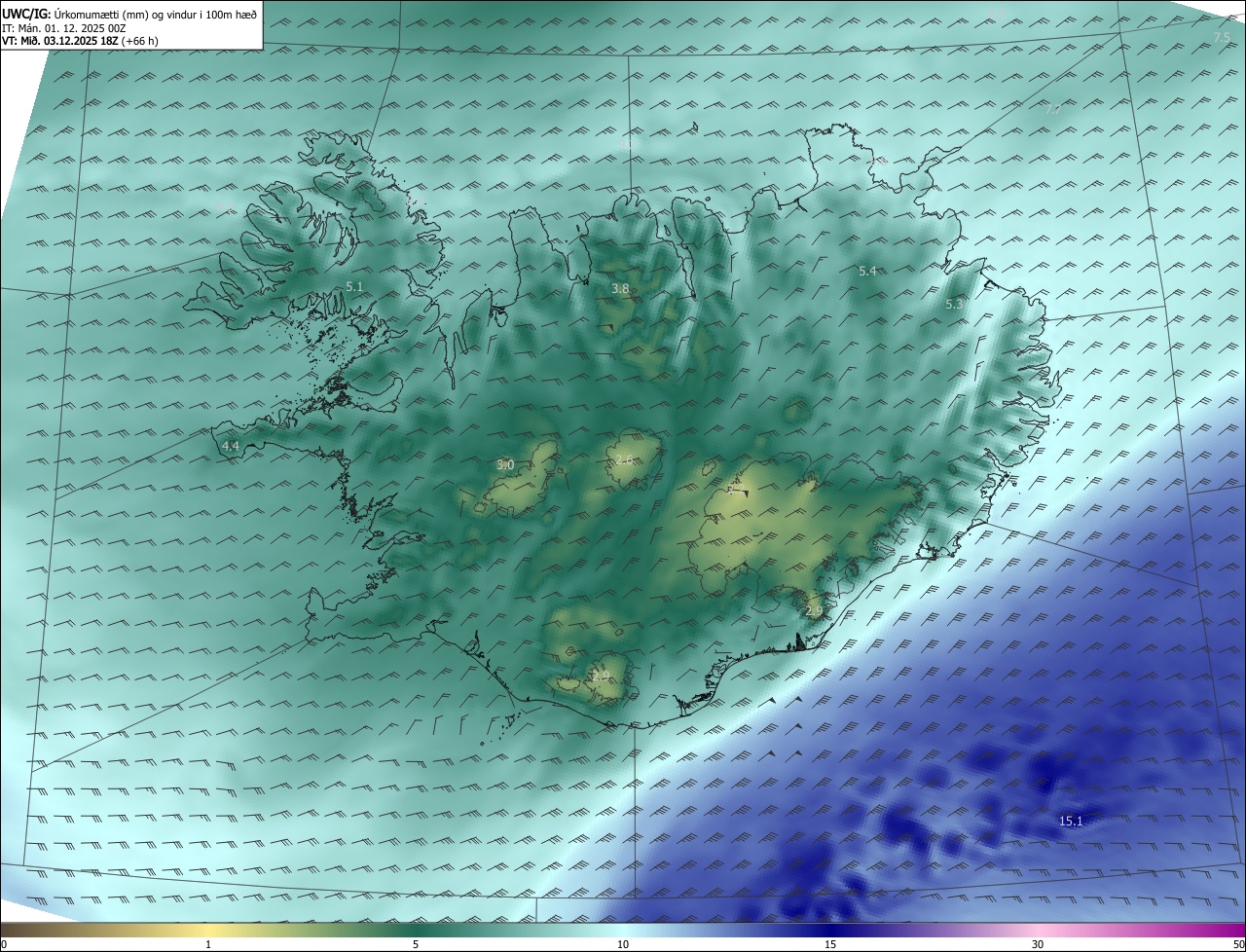Click the 3.0 value on the Langjökull glacier
Image resolution: width=1246 pixels, height=952 pixels.
(505, 465)
